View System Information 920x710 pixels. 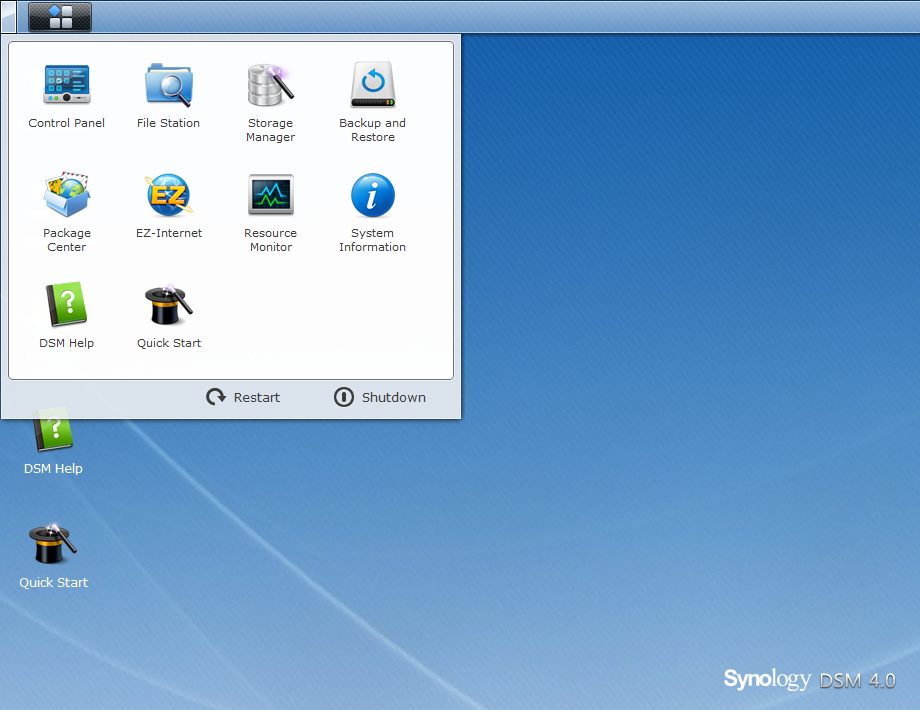(x=373, y=212)
